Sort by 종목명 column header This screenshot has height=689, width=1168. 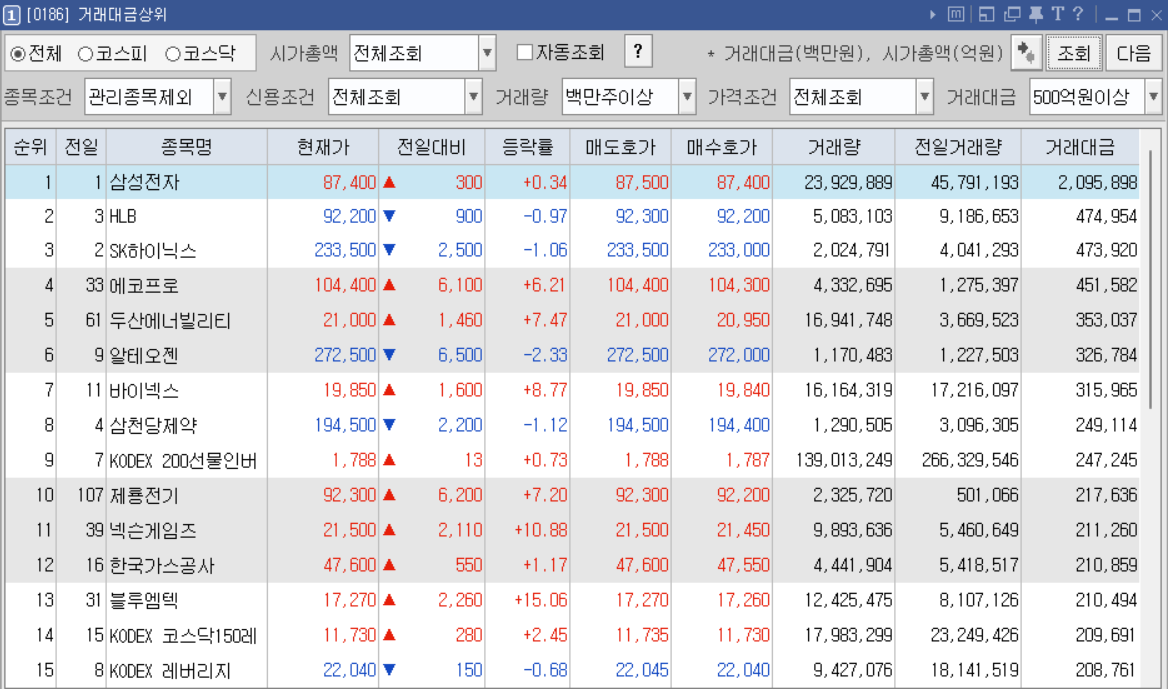point(187,147)
